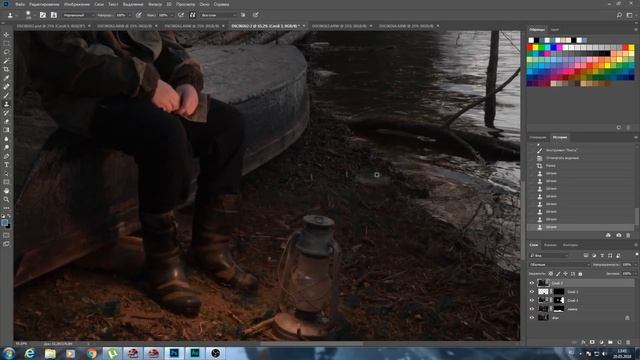Select the Pen tool
The height and width of the screenshot is (360, 640).
pos(6,156)
